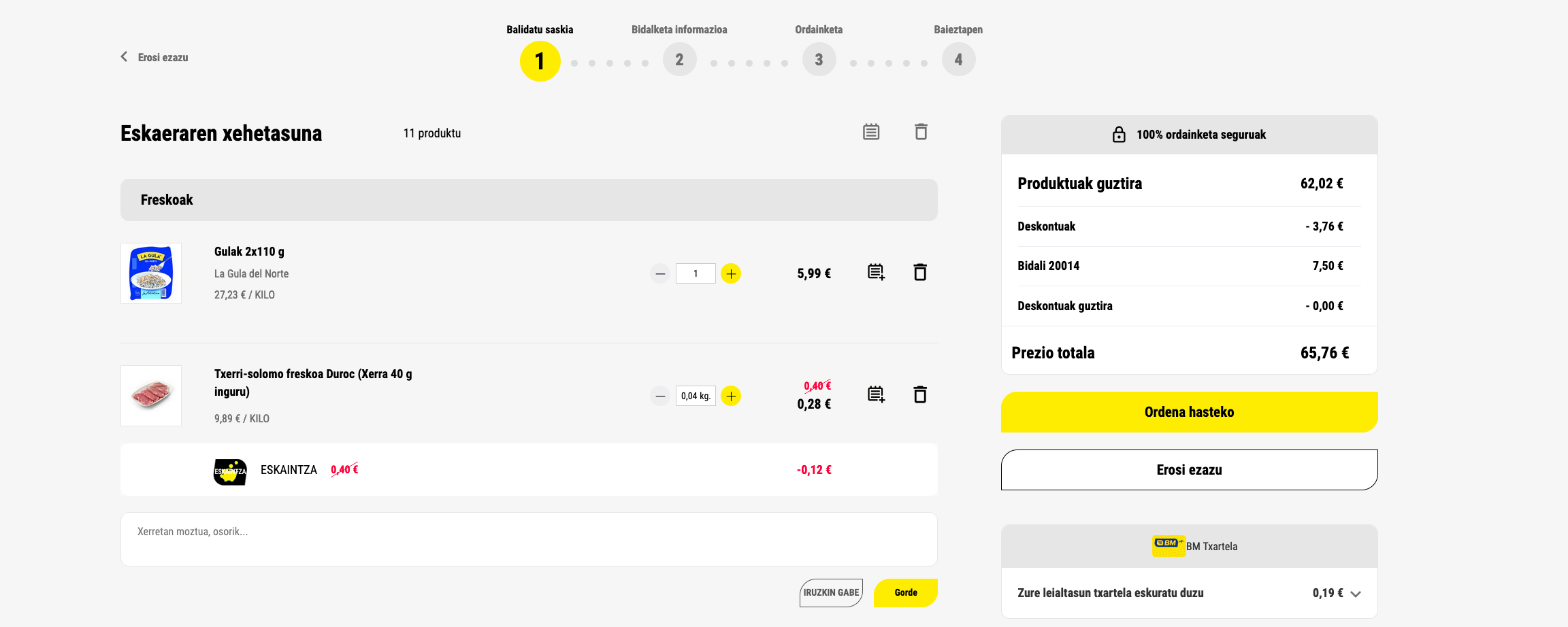
Task: Increase Txerri-solomo weight with plus button
Action: [731, 396]
